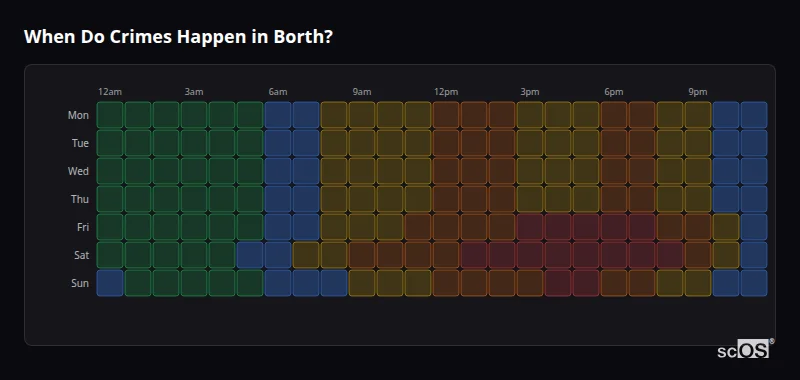Image resolution: width=800 pixels, height=380 pixels.
Task: Select the 9pm column header
Action: click(x=698, y=92)
